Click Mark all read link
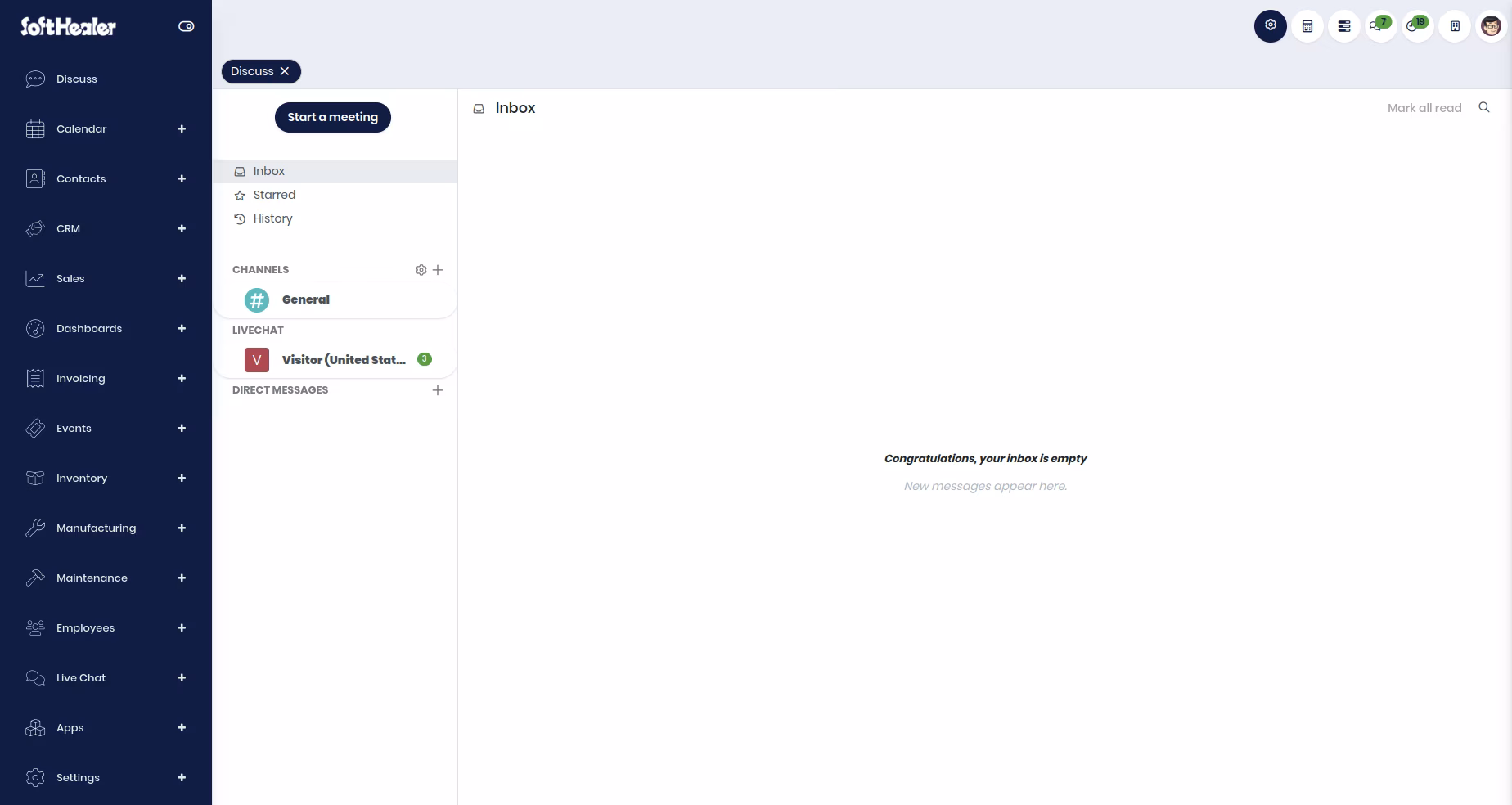The width and height of the screenshot is (1512, 805). coord(1424,108)
